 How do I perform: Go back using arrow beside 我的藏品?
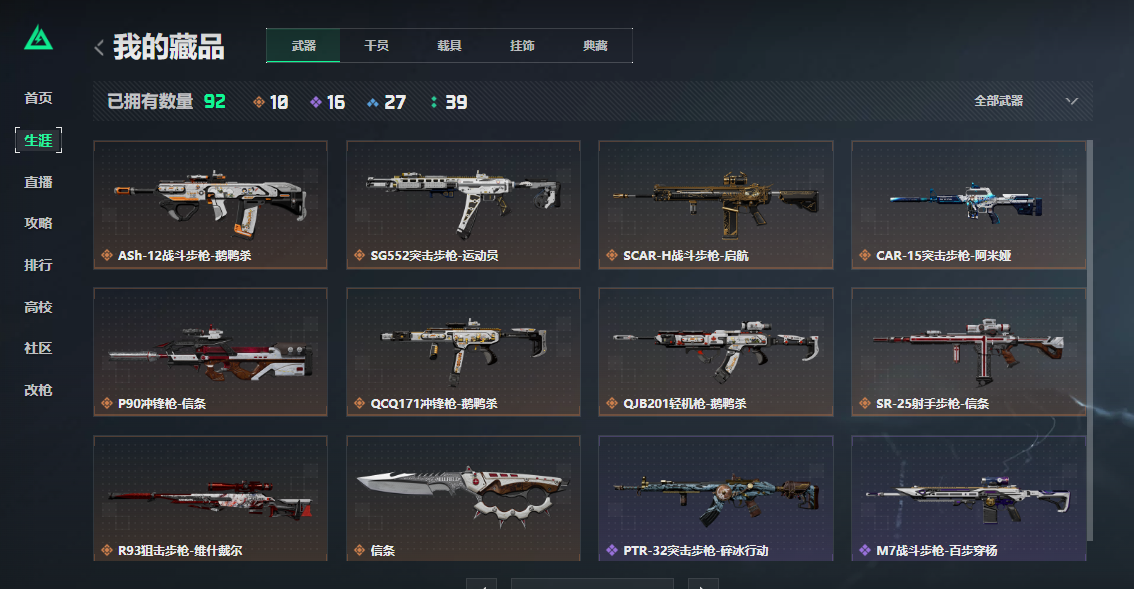[99, 48]
